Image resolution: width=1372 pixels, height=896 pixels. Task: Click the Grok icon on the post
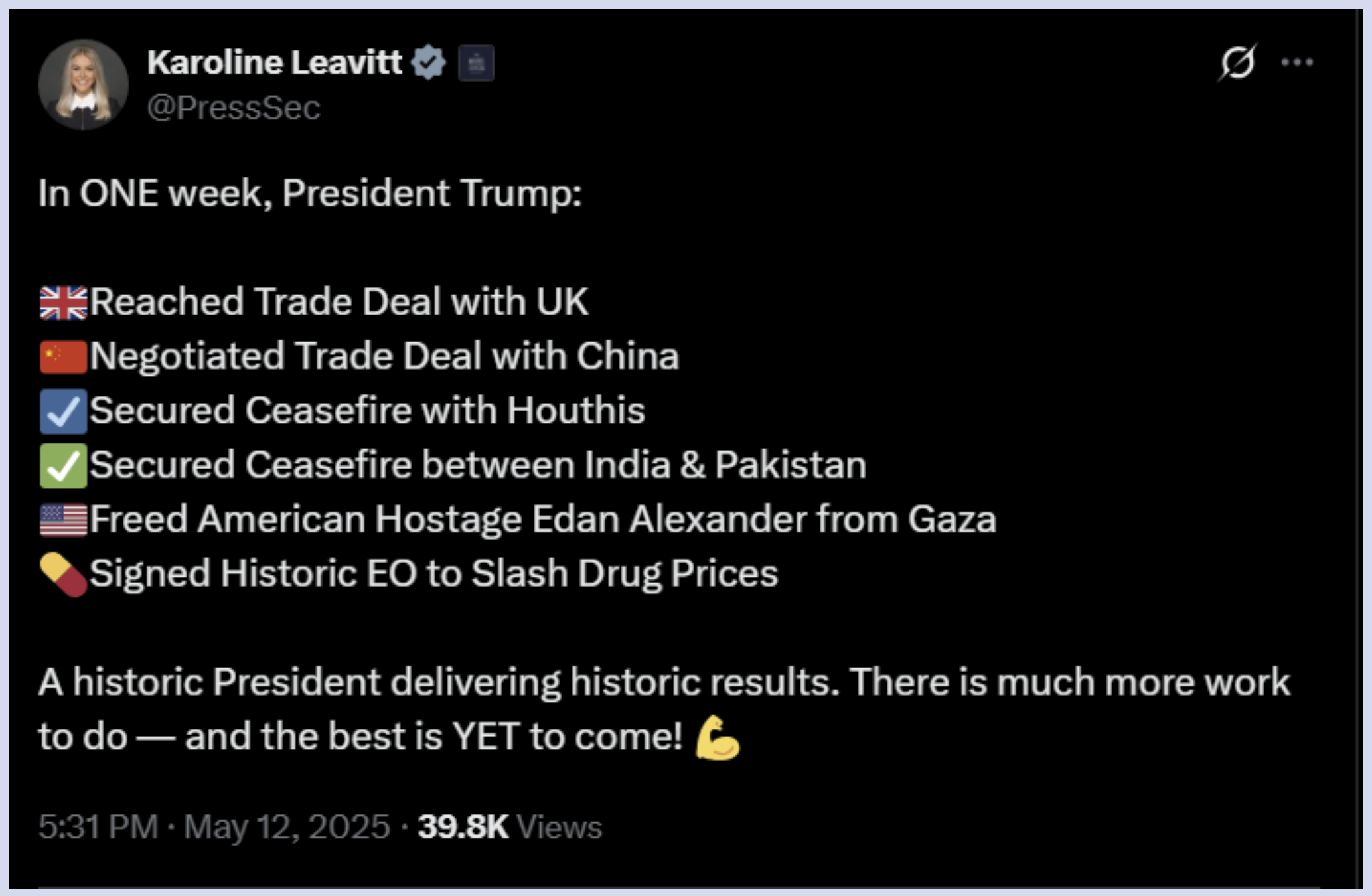[x=1237, y=63]
